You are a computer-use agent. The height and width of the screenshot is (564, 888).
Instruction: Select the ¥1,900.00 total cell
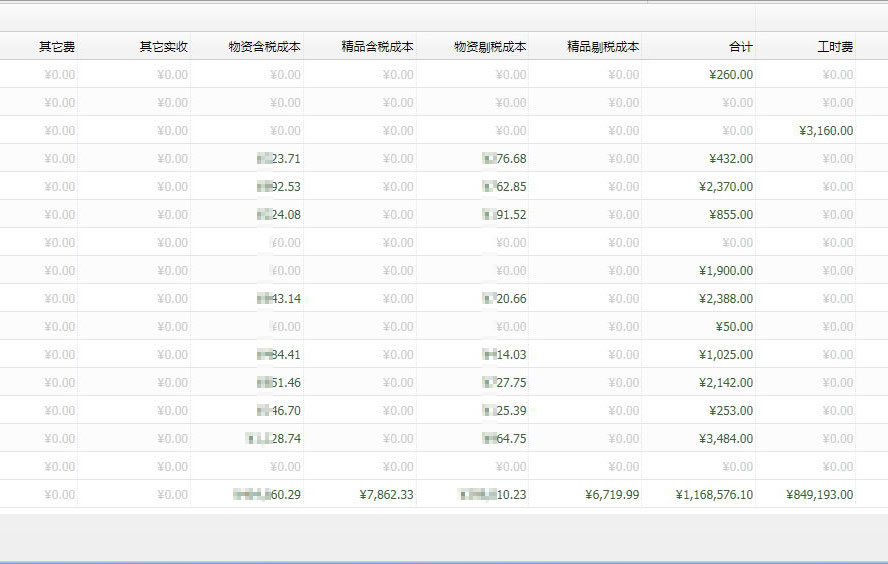(726, 270)
